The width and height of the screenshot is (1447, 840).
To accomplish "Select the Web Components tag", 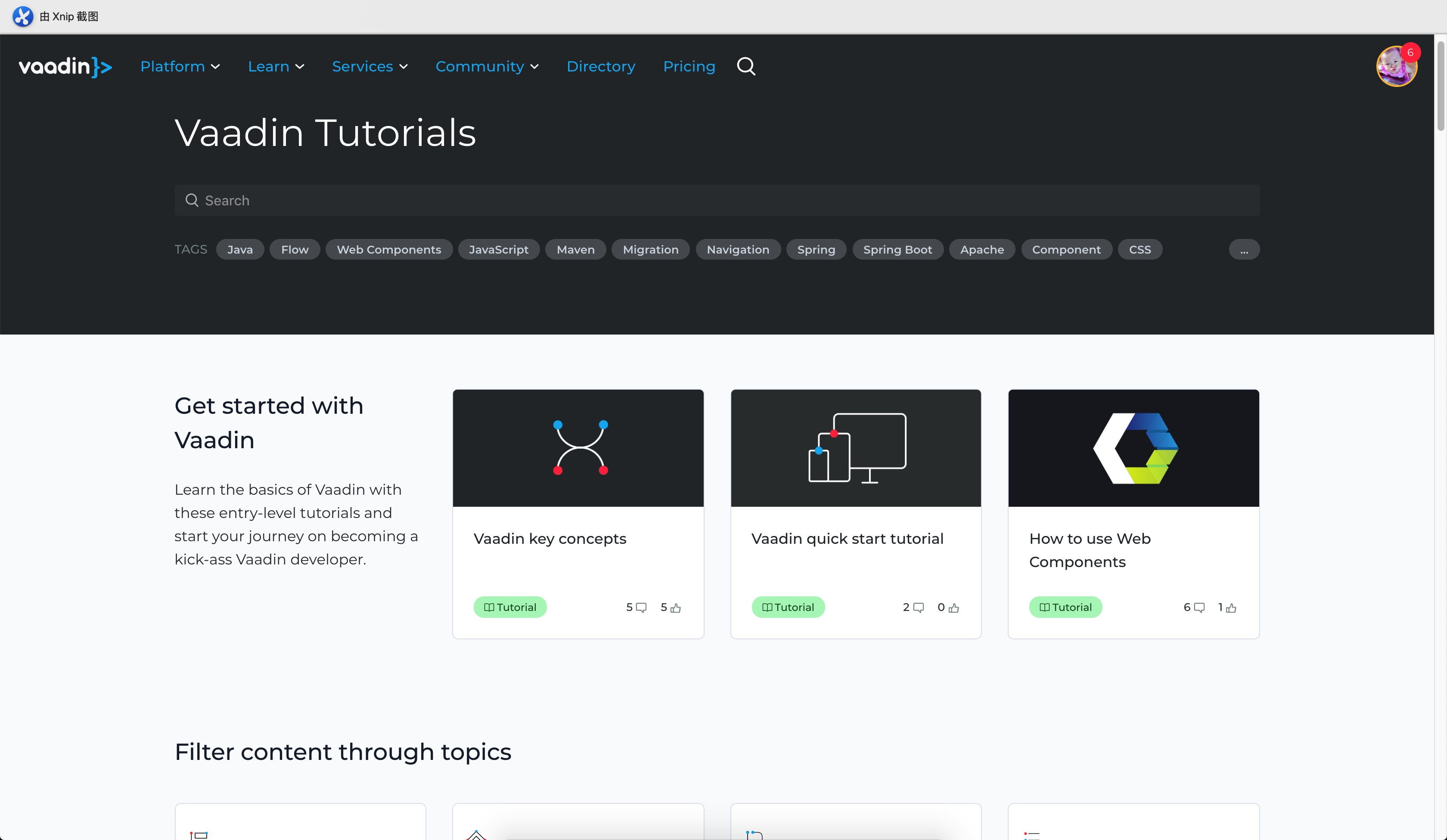I will [x=389, y=249].
